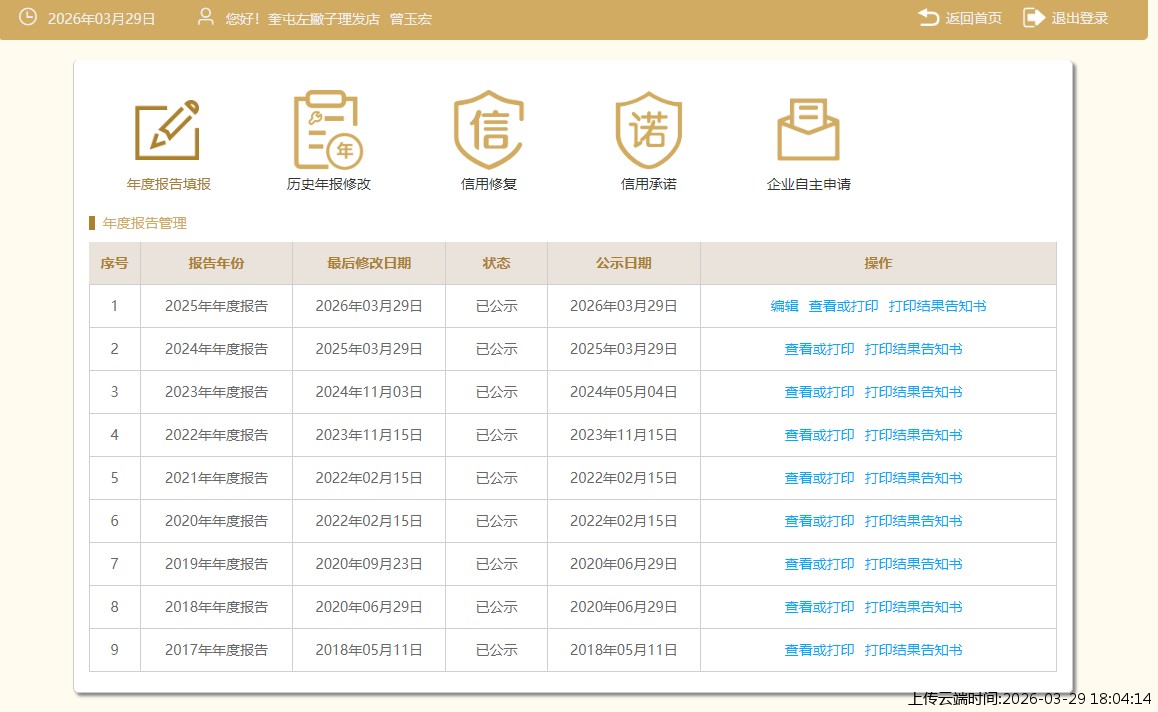View or print the 2025年年度报告
Viewport: 1158px width, 712px height.
coord(843,306)
